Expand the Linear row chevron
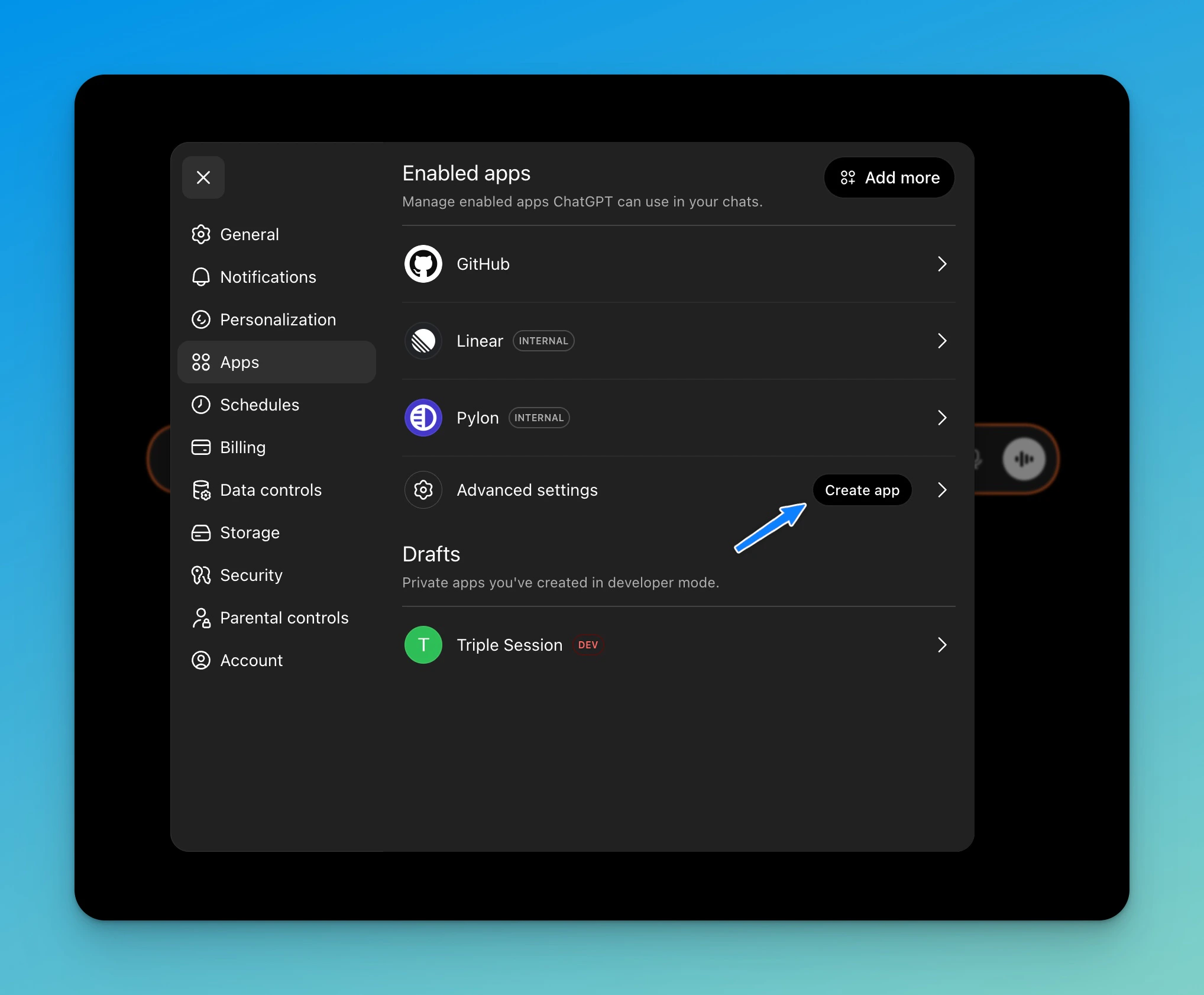The width and height of the screenshot is (1204, 995). click(x=942, y=341)
